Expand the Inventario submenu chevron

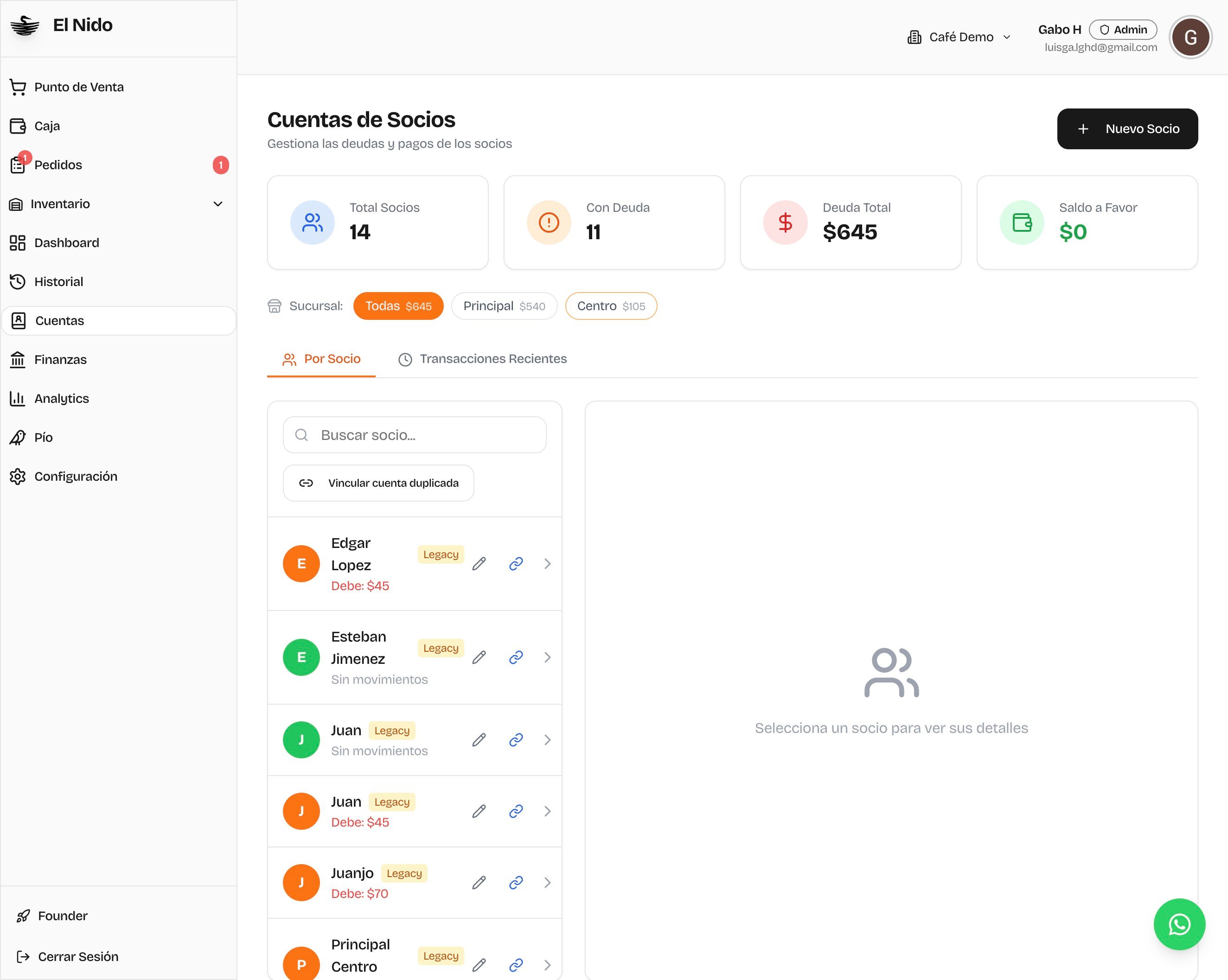click(x=217, y=204)
